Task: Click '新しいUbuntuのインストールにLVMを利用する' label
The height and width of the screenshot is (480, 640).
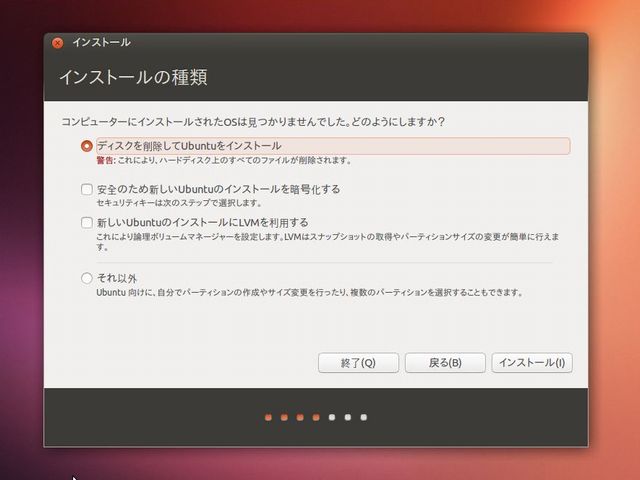Action: click(x=202, y=222)
